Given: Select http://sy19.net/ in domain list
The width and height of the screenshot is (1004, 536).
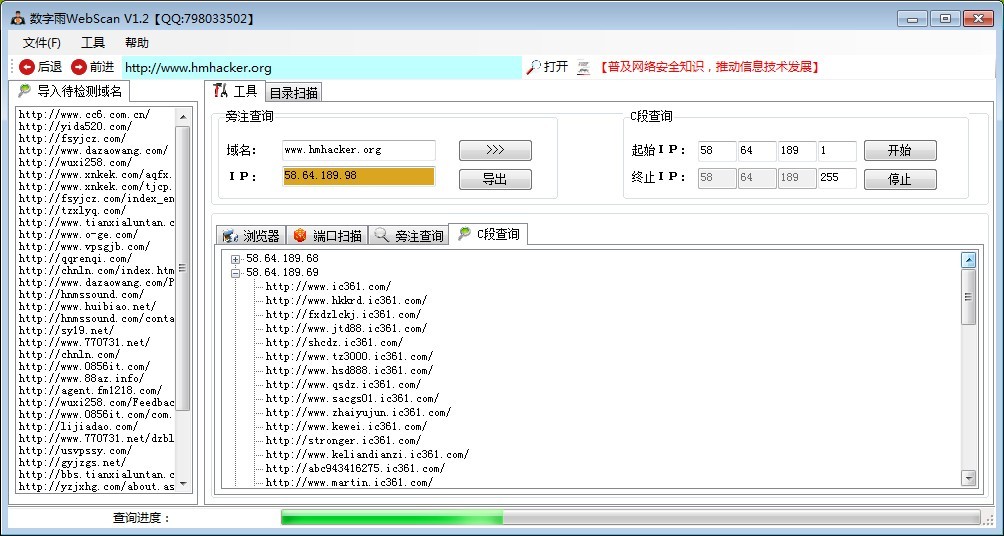Looking at the screenshot, I should pyautogui.click(x=66, y=330).
